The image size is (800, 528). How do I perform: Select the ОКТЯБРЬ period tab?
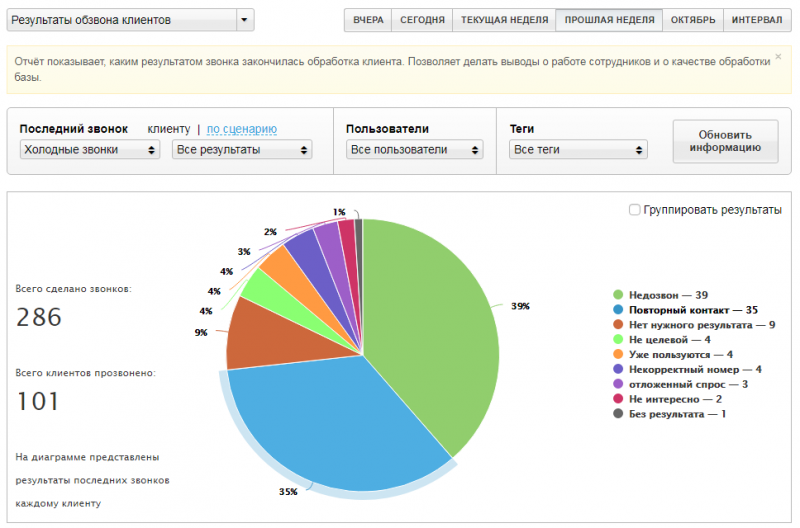(693, 20)
